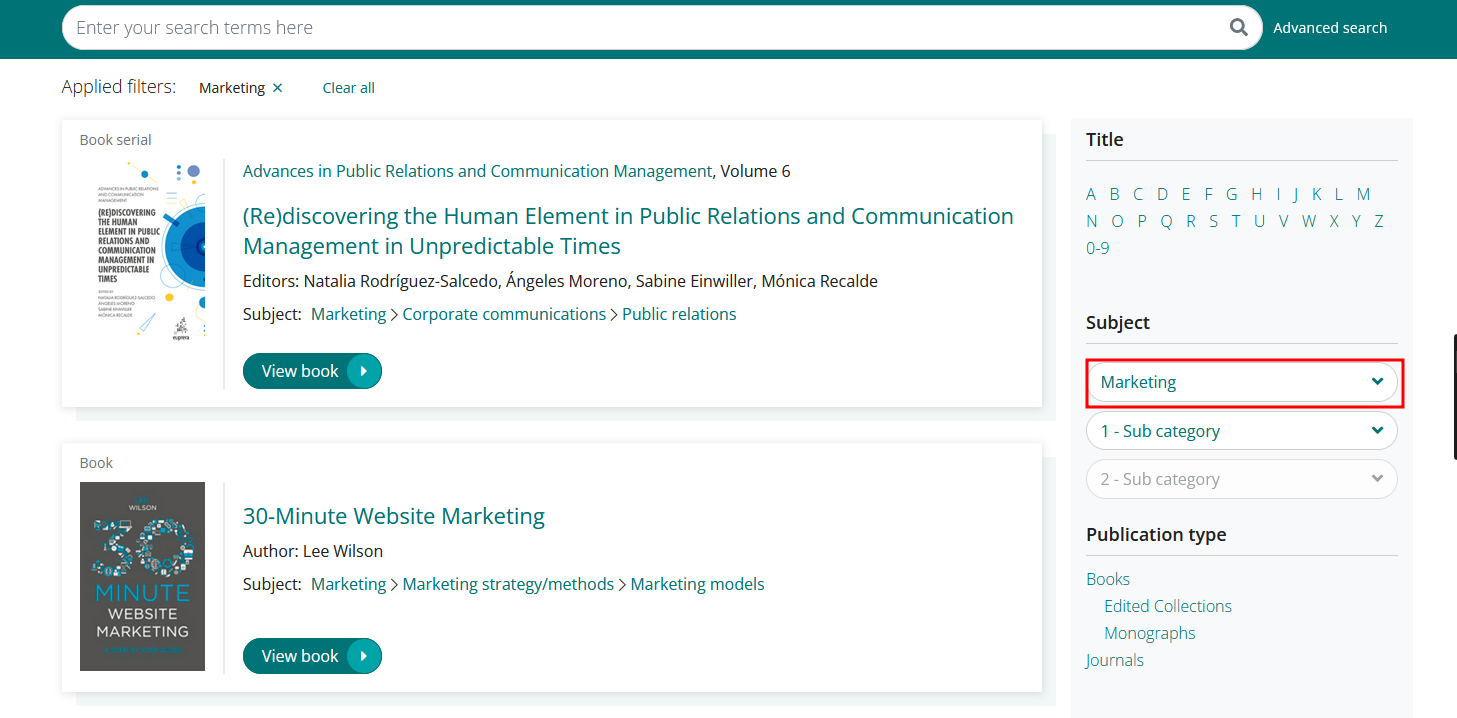Click the arrow icon on first View book button
The height and width of the screenshot is (718, 1457).
pyautogui.click(x=364, y=371)
